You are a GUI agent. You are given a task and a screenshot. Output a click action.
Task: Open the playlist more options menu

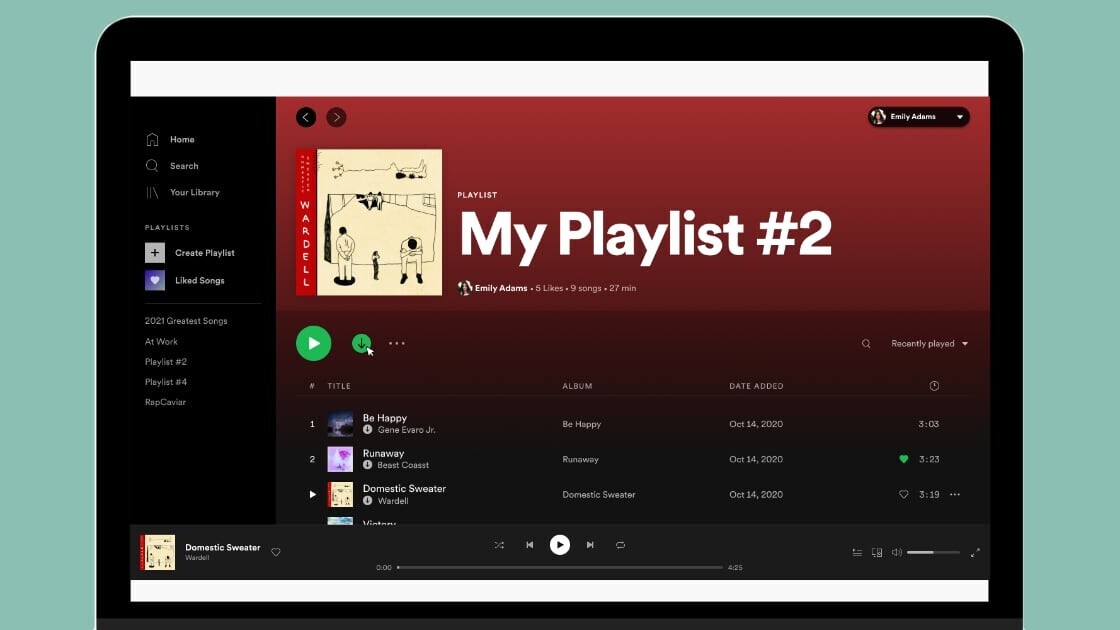click(x=397, y=343)
